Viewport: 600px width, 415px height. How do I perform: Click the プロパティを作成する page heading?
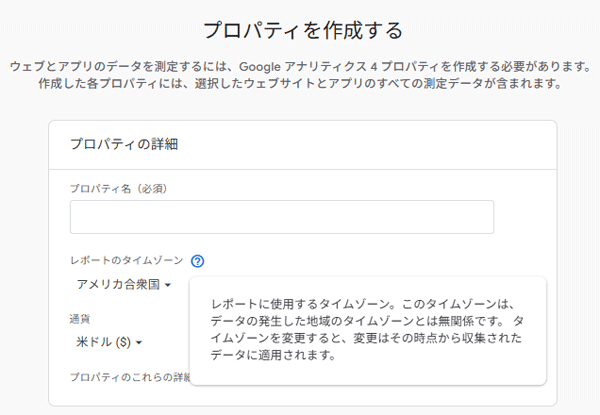click(x=303, y=29)
